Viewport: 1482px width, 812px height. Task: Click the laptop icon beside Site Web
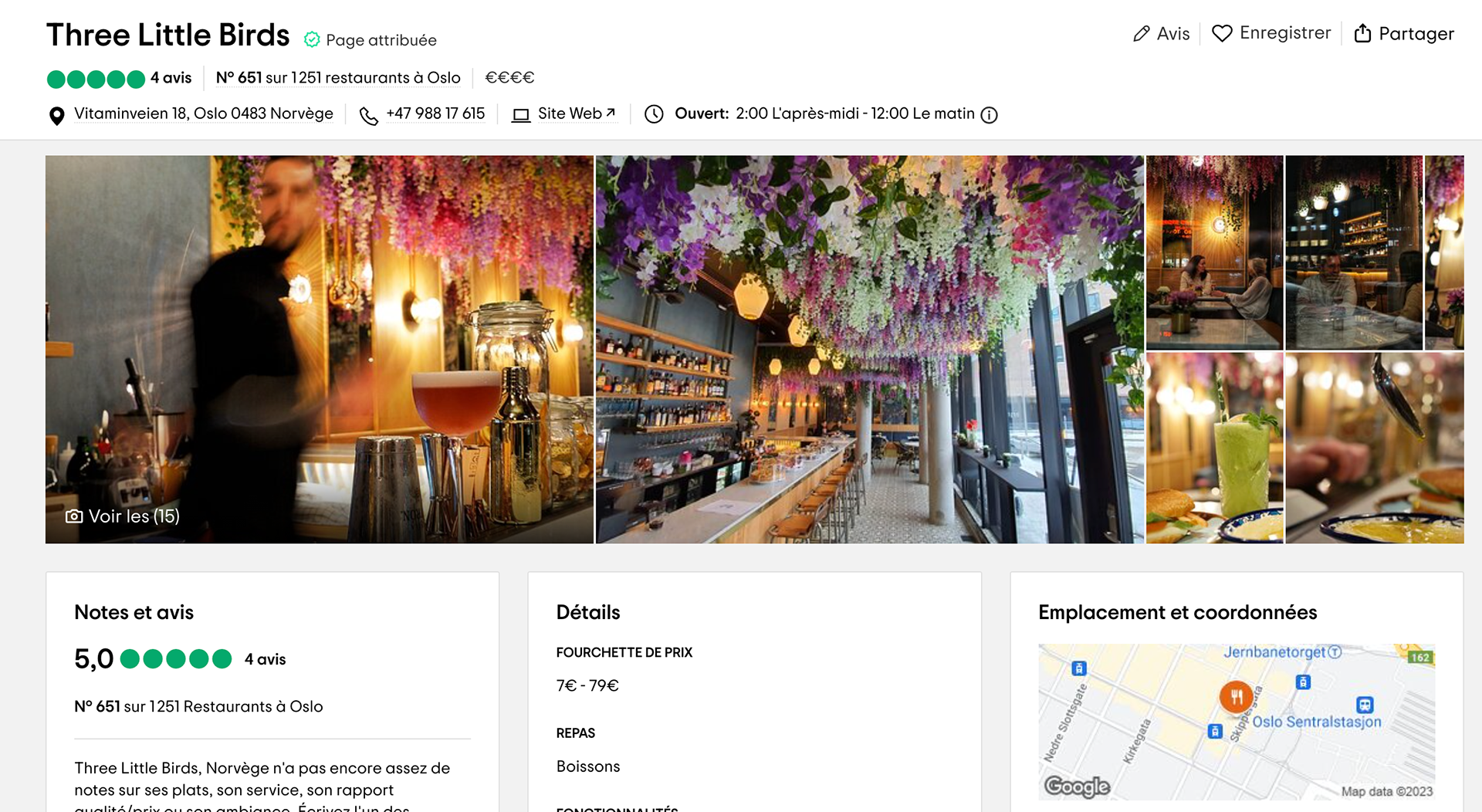click(x=522, y=115)
